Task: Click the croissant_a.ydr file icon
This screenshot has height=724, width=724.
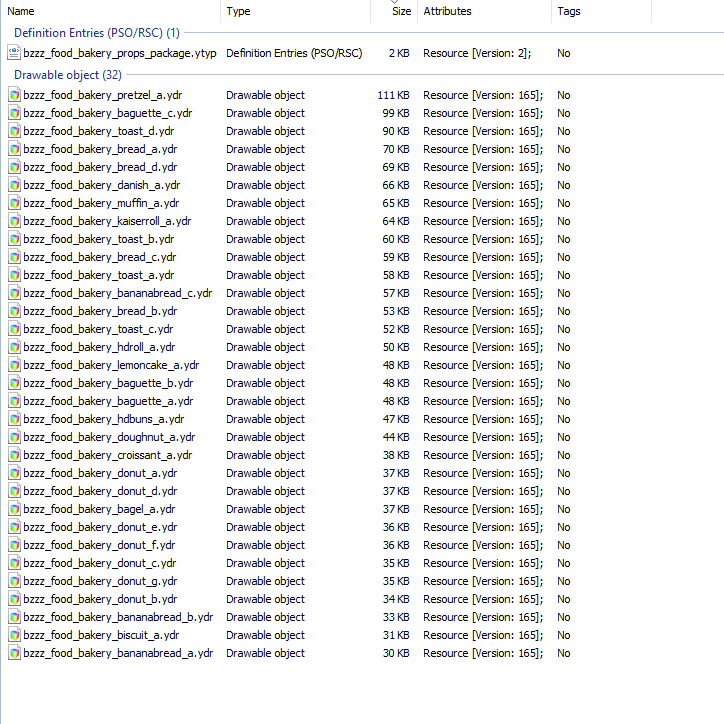Action: (14, 455)
